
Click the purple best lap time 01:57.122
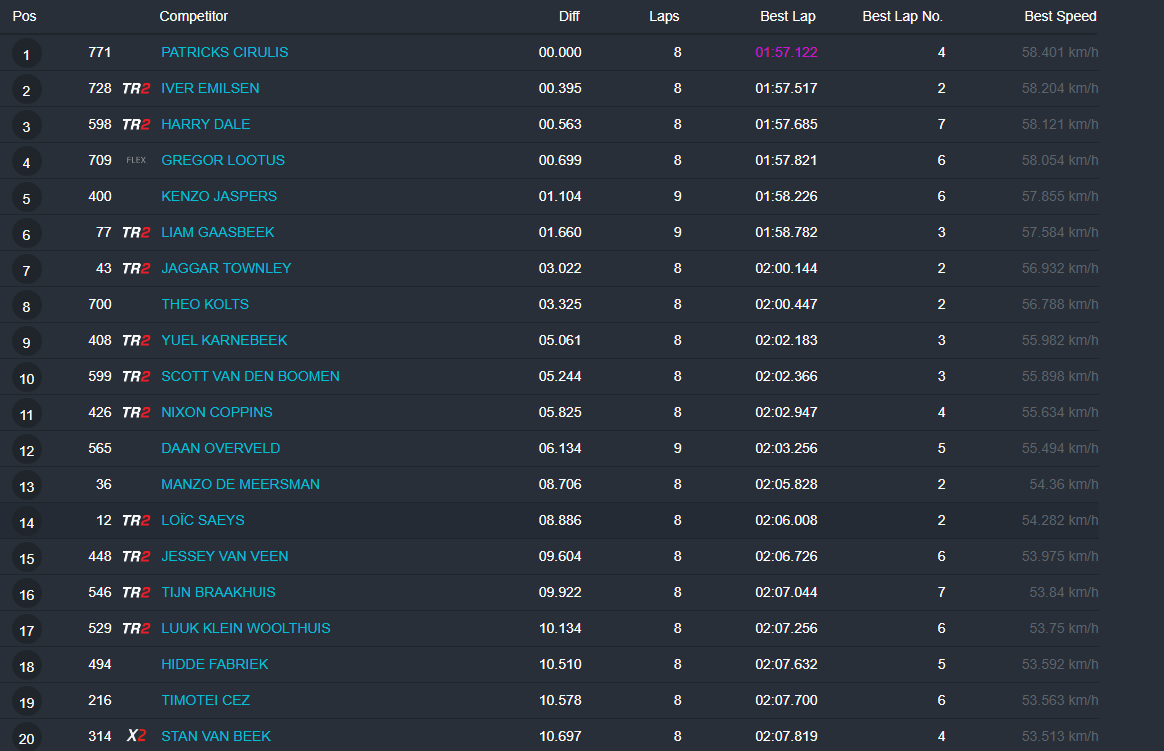pos(785,52)
